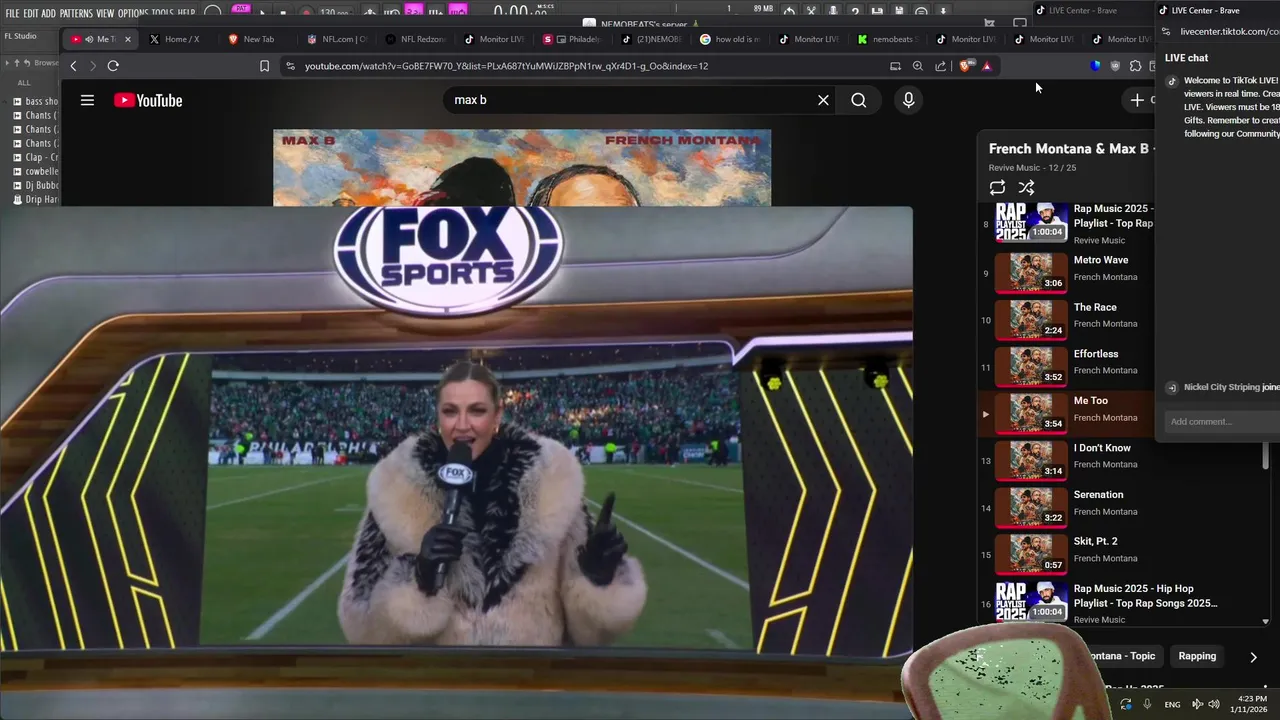Reload the YouTube page
The image size is (1280, 720).
(x=113, y=66)
